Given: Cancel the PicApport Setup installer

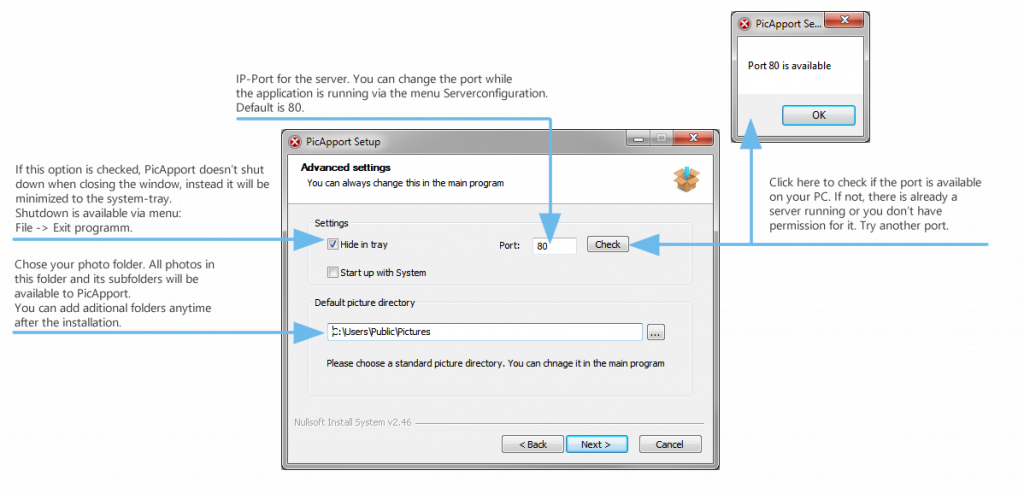Looking at the screenshot, I should (670, 444).
